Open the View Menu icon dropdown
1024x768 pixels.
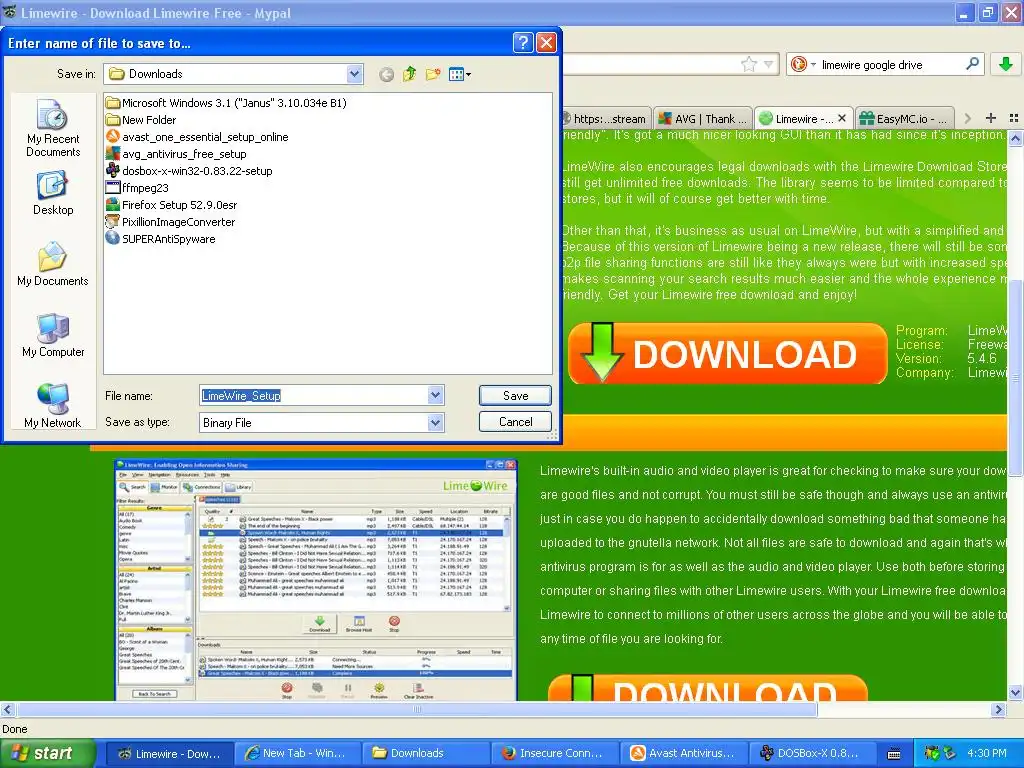pyautogui.click(x=460, y=74)
